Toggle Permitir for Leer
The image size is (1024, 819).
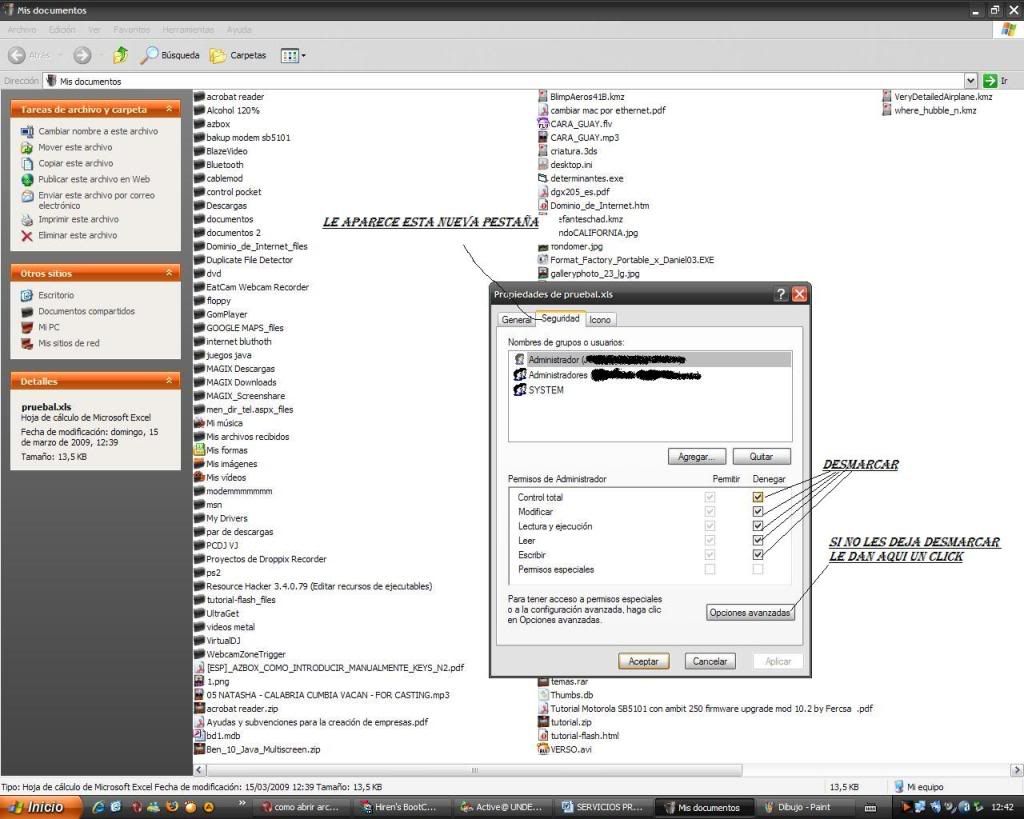click(x=710, y=540)
